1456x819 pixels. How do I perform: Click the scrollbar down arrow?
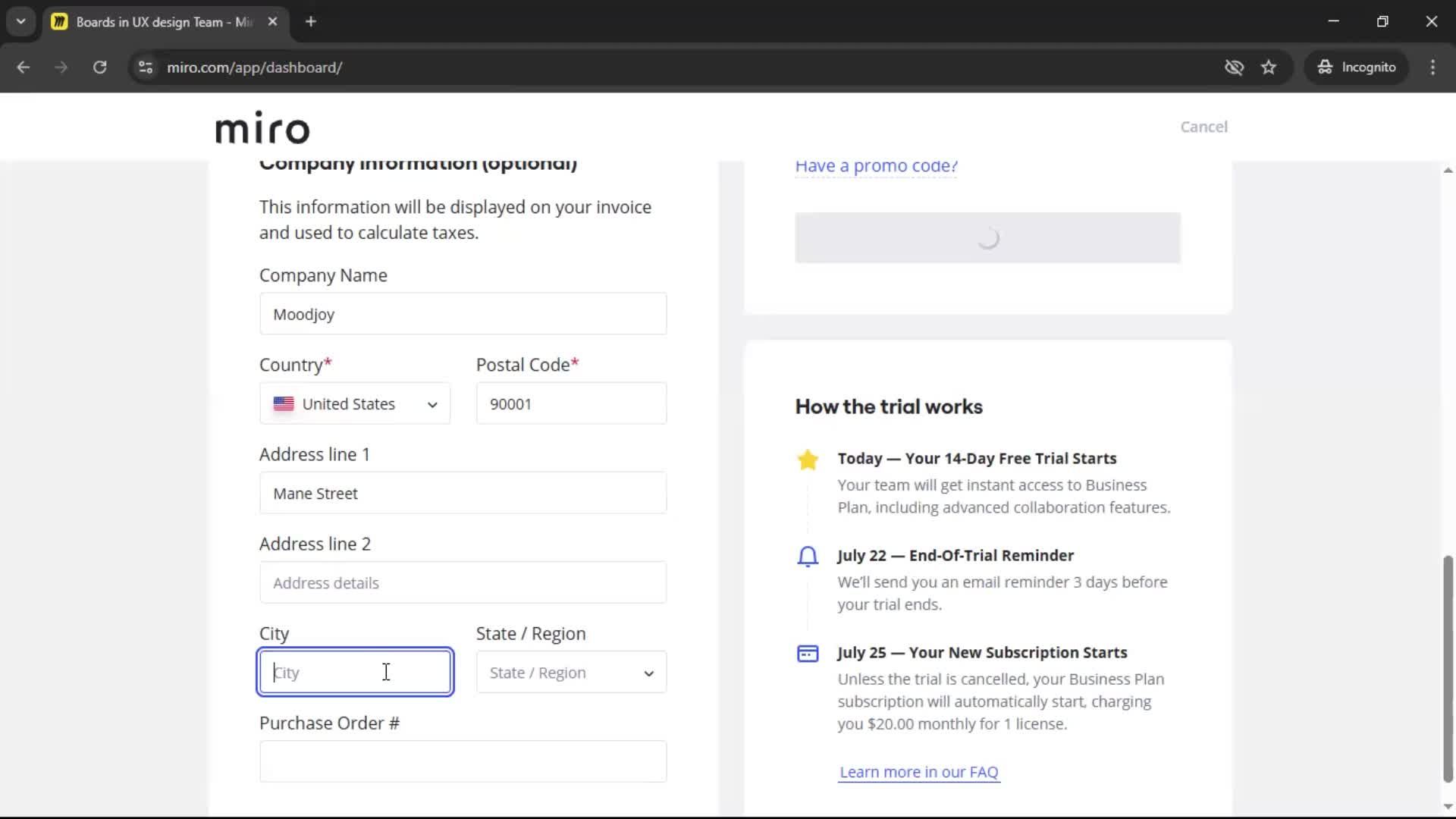pyautogui.click(x=1448, y=806)
